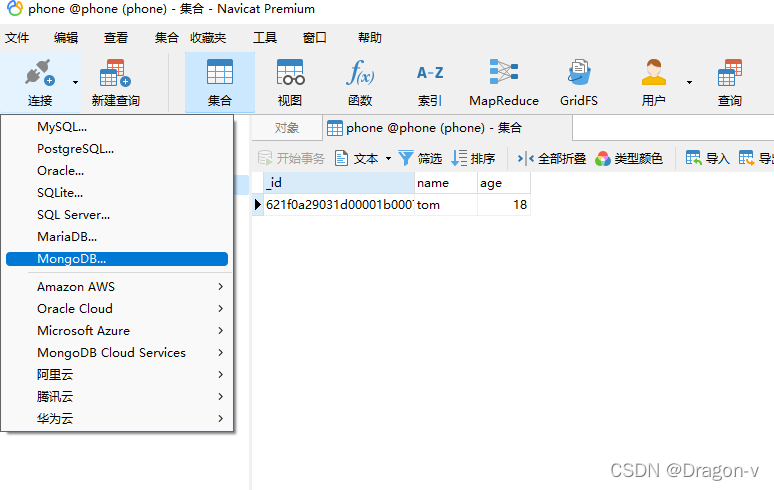Open the Index (索引) A-Z icon
This screenshot has height=490, width=774.
point(430,73)
